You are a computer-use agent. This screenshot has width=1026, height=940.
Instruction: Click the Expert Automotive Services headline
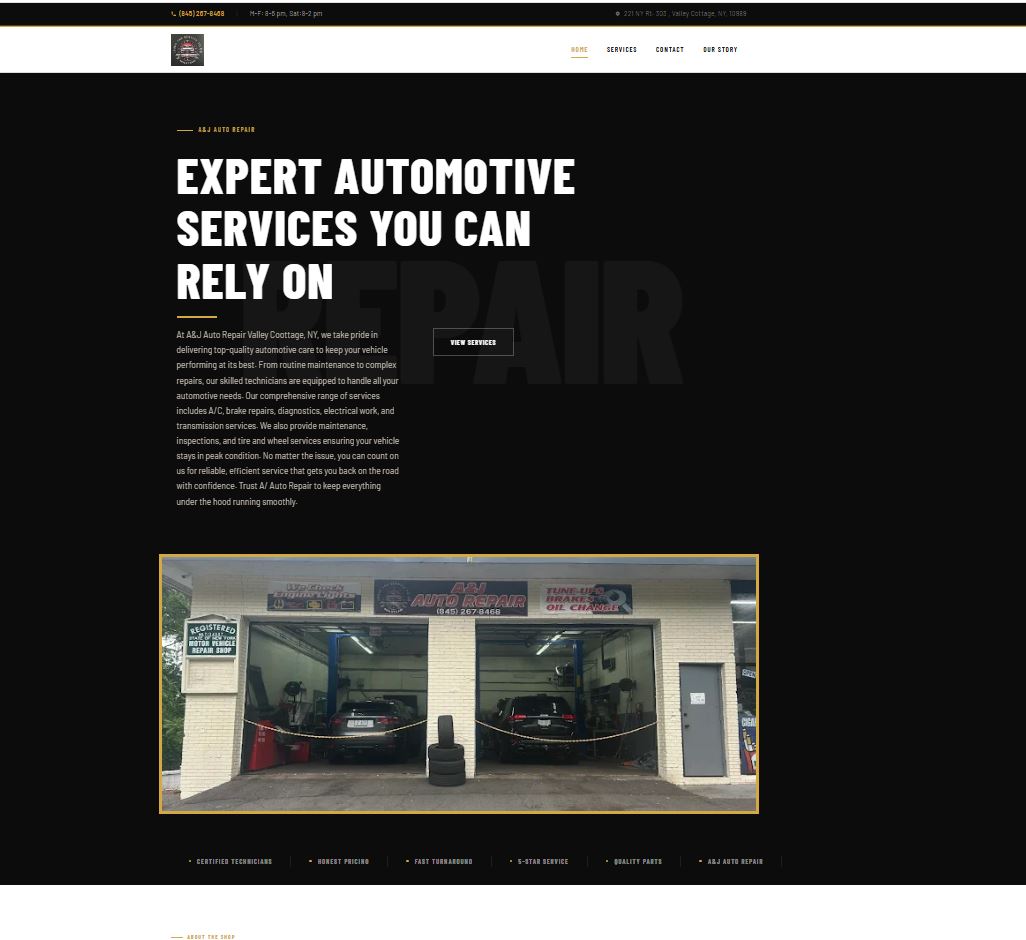(376, 229)
